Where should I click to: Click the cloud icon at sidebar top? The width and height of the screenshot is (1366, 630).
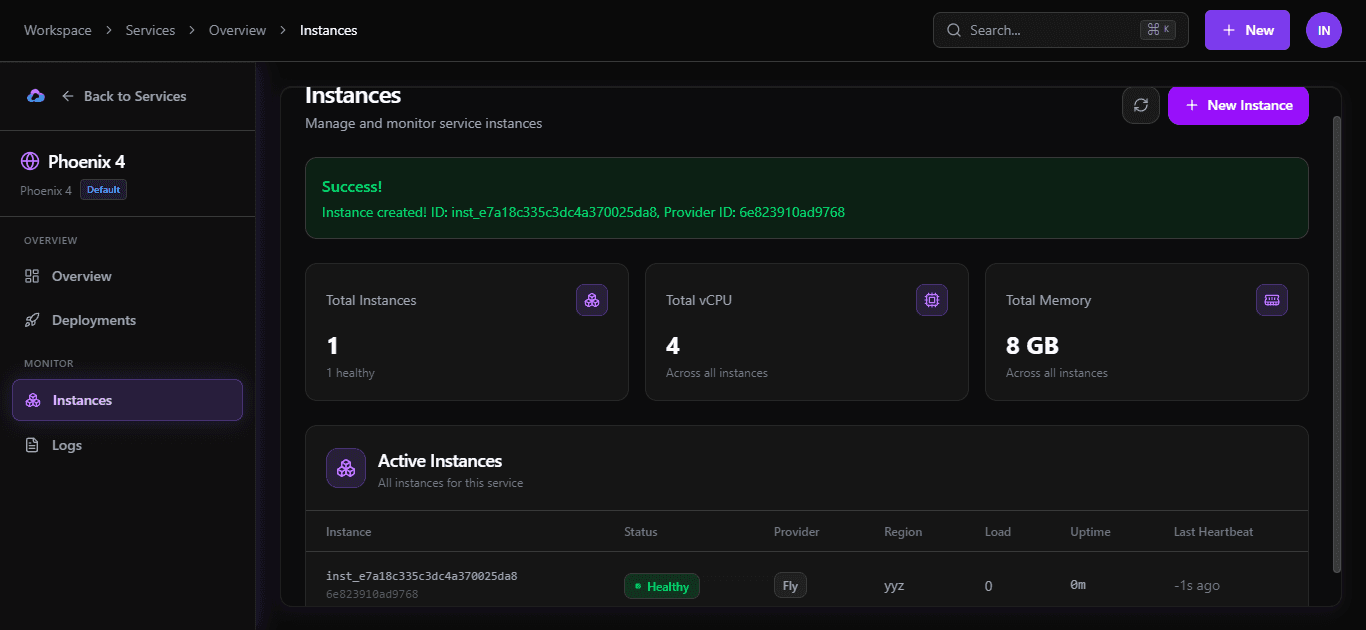point(36,95)
